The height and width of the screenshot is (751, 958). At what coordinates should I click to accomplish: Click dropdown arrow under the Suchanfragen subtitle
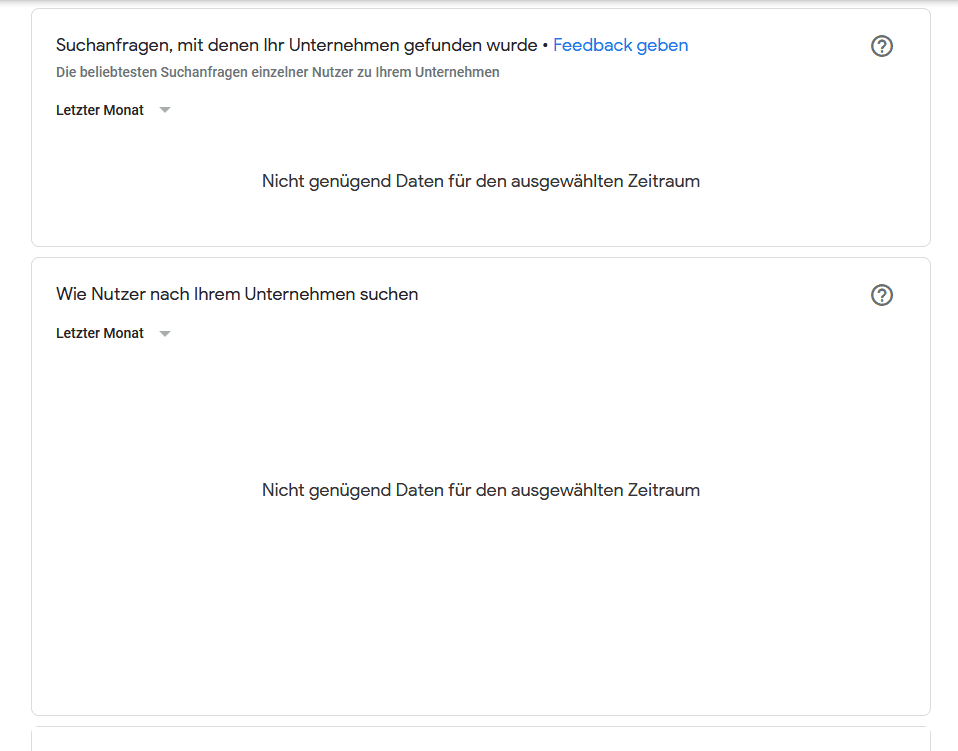(165, 110)
